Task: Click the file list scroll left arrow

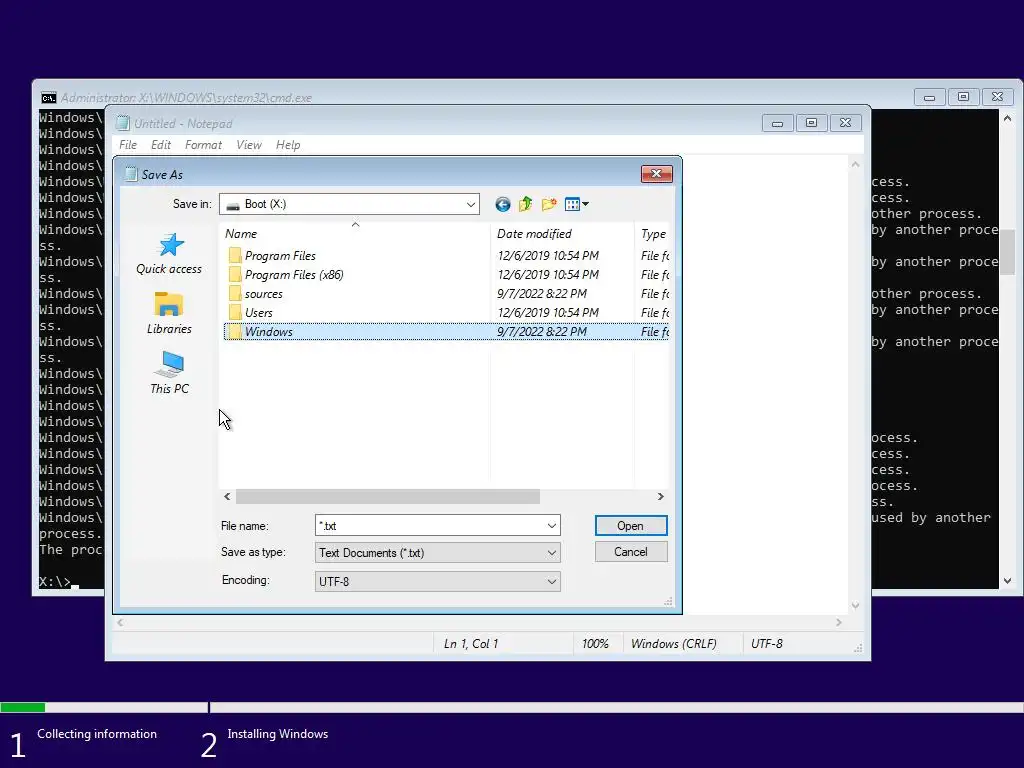Action: pos(227,497)
